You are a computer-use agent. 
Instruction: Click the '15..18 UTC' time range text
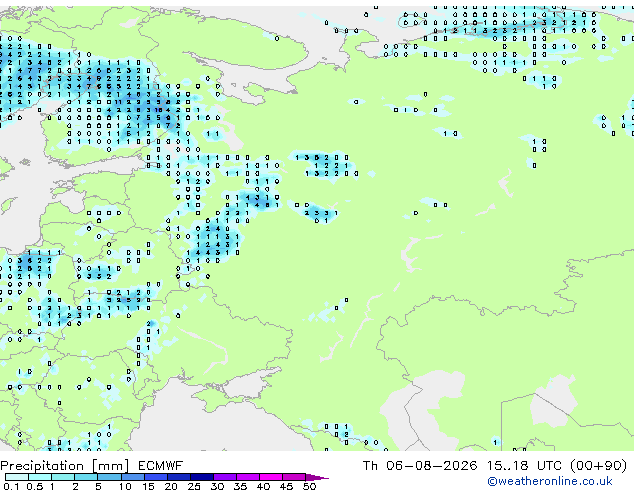click(x=525, y=466)
